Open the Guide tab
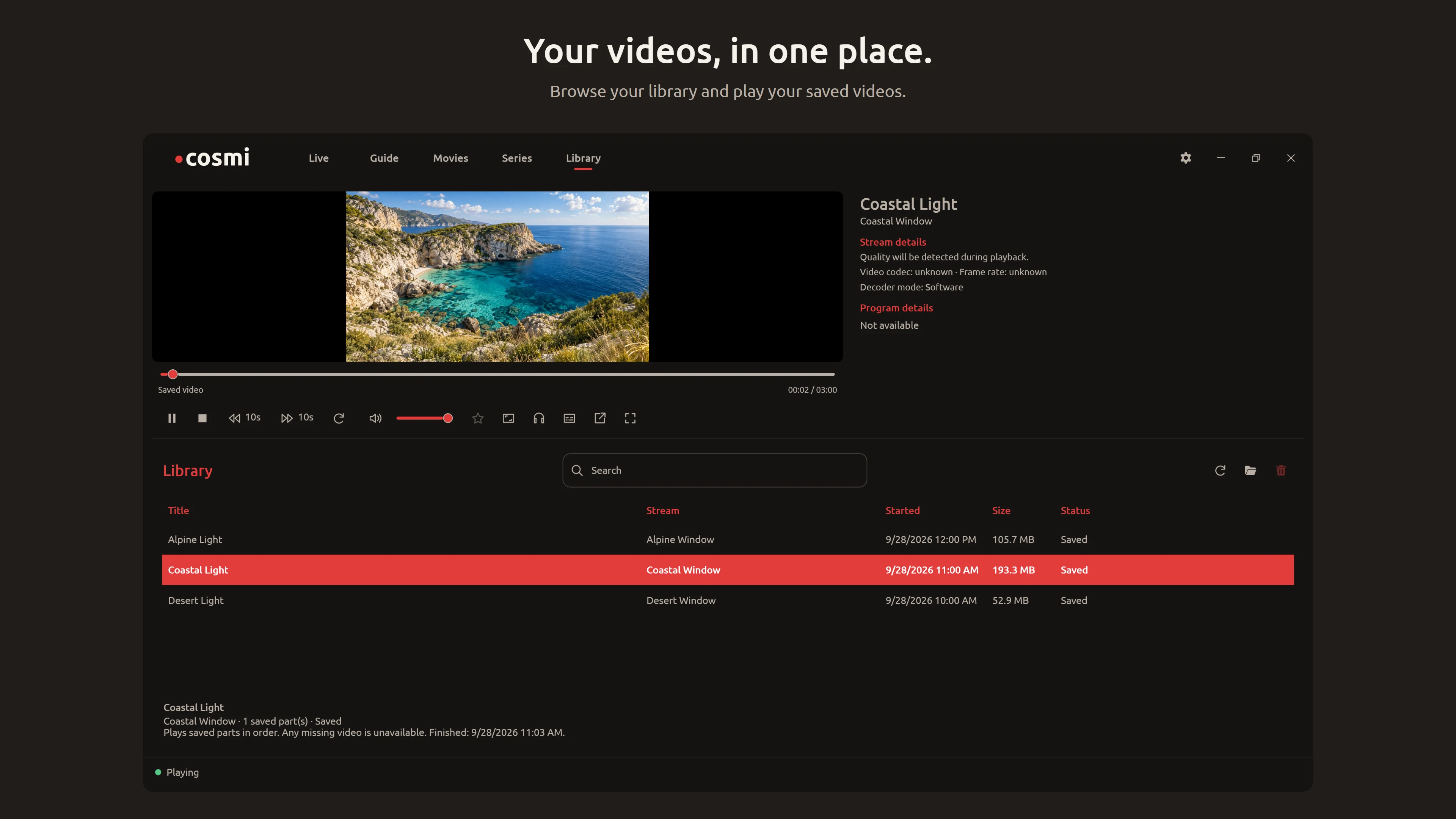Viewport: 1456px width, 819px height. pyautogui.click(x=384, y=158)
